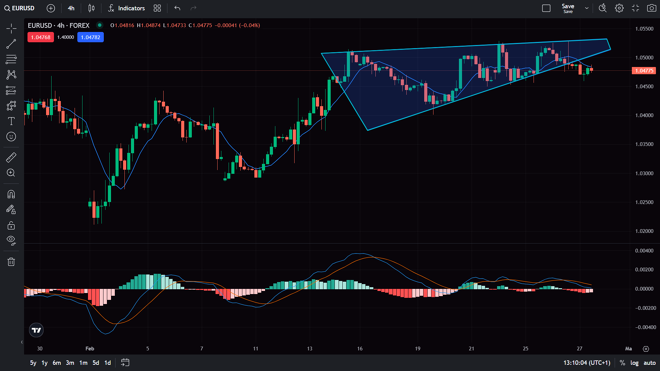
Task: Select the ruler measure tool
Action: pyautogui.click(x=11, y=157)
